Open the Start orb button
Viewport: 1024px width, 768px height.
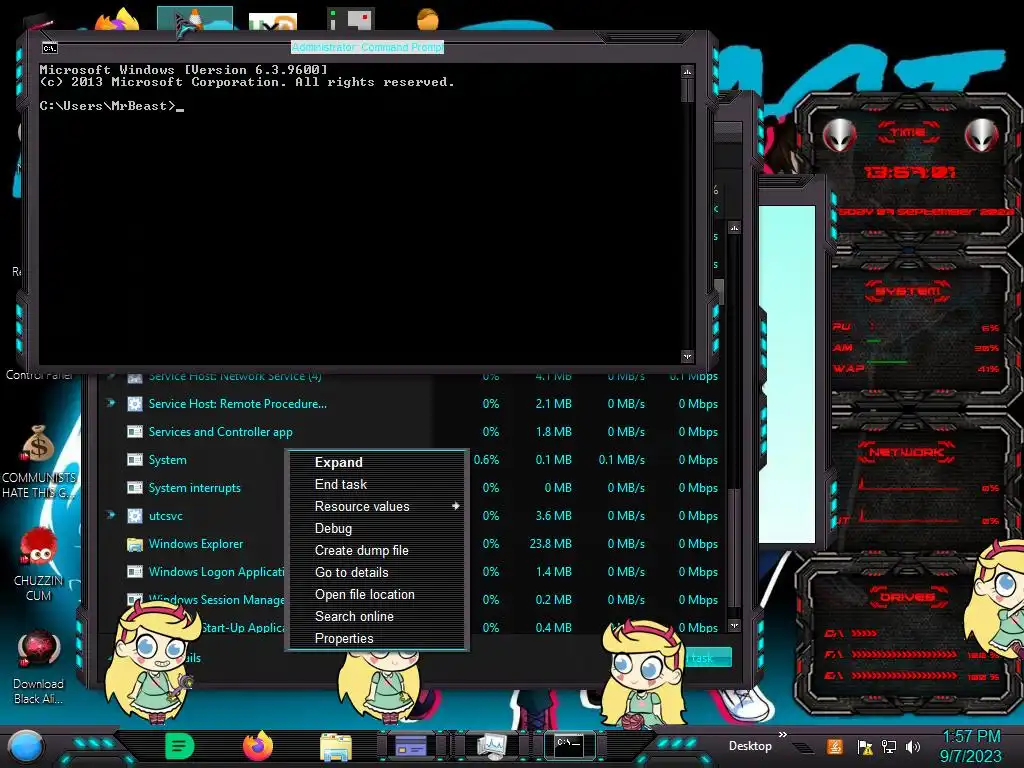pyautogui.click(x=25, y=747)
